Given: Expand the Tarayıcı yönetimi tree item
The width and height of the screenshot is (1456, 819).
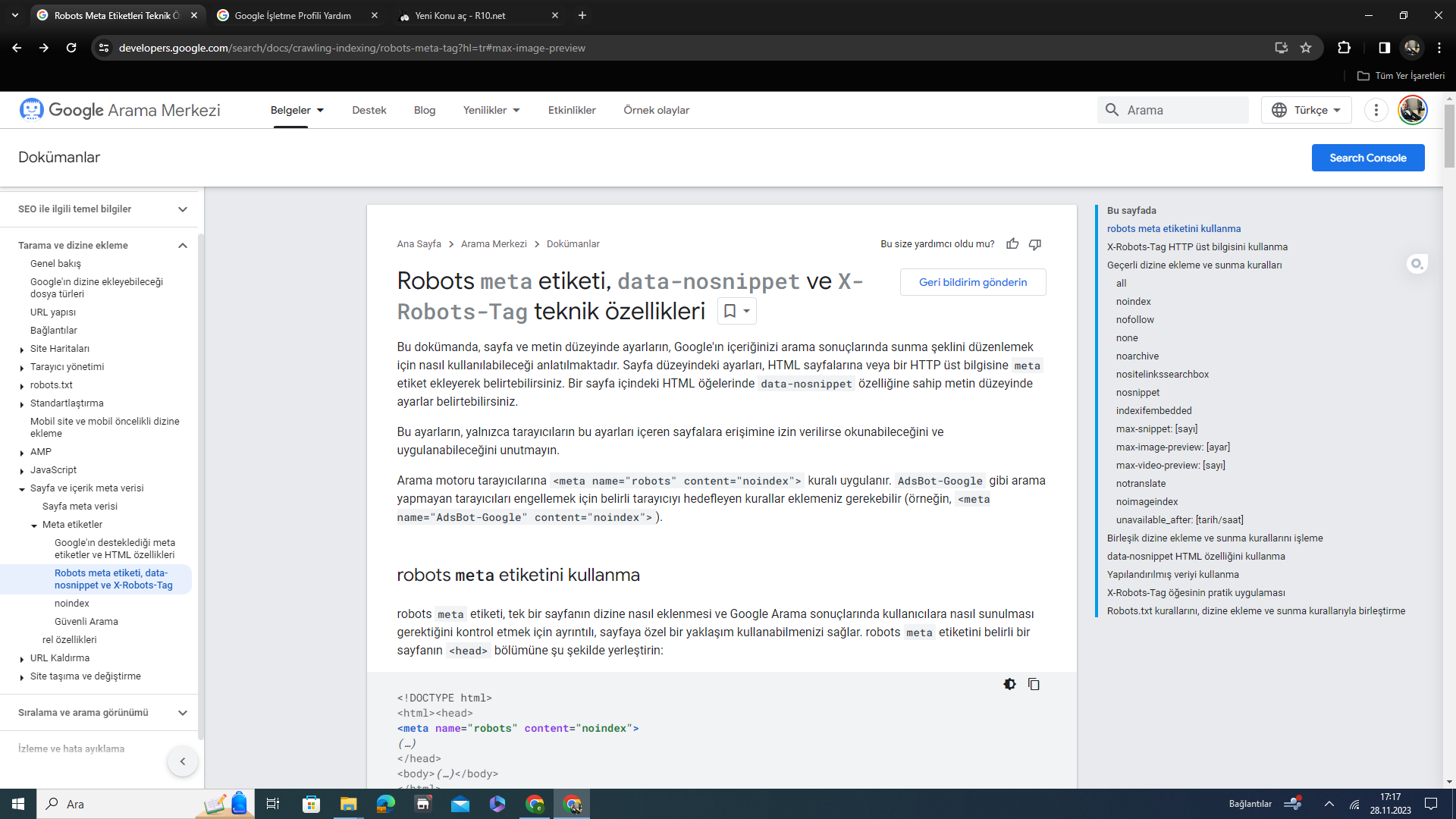Looking at the screenshot, I should pos(22,368).
